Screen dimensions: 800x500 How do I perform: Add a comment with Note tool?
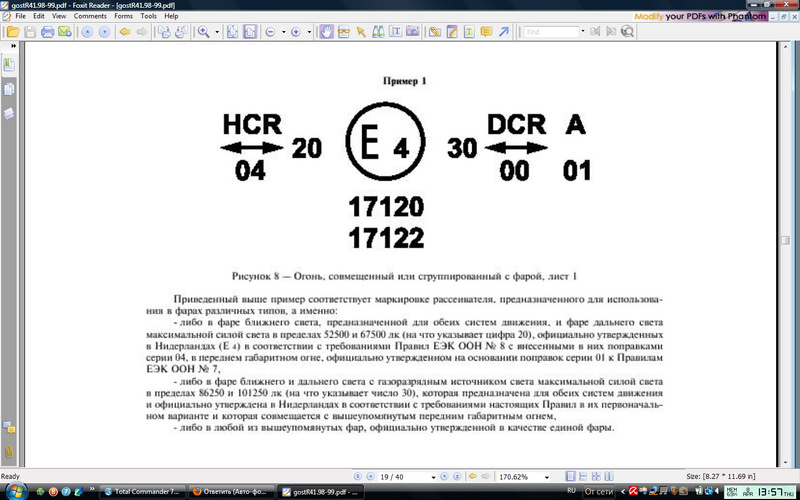(x=486, y=32)
